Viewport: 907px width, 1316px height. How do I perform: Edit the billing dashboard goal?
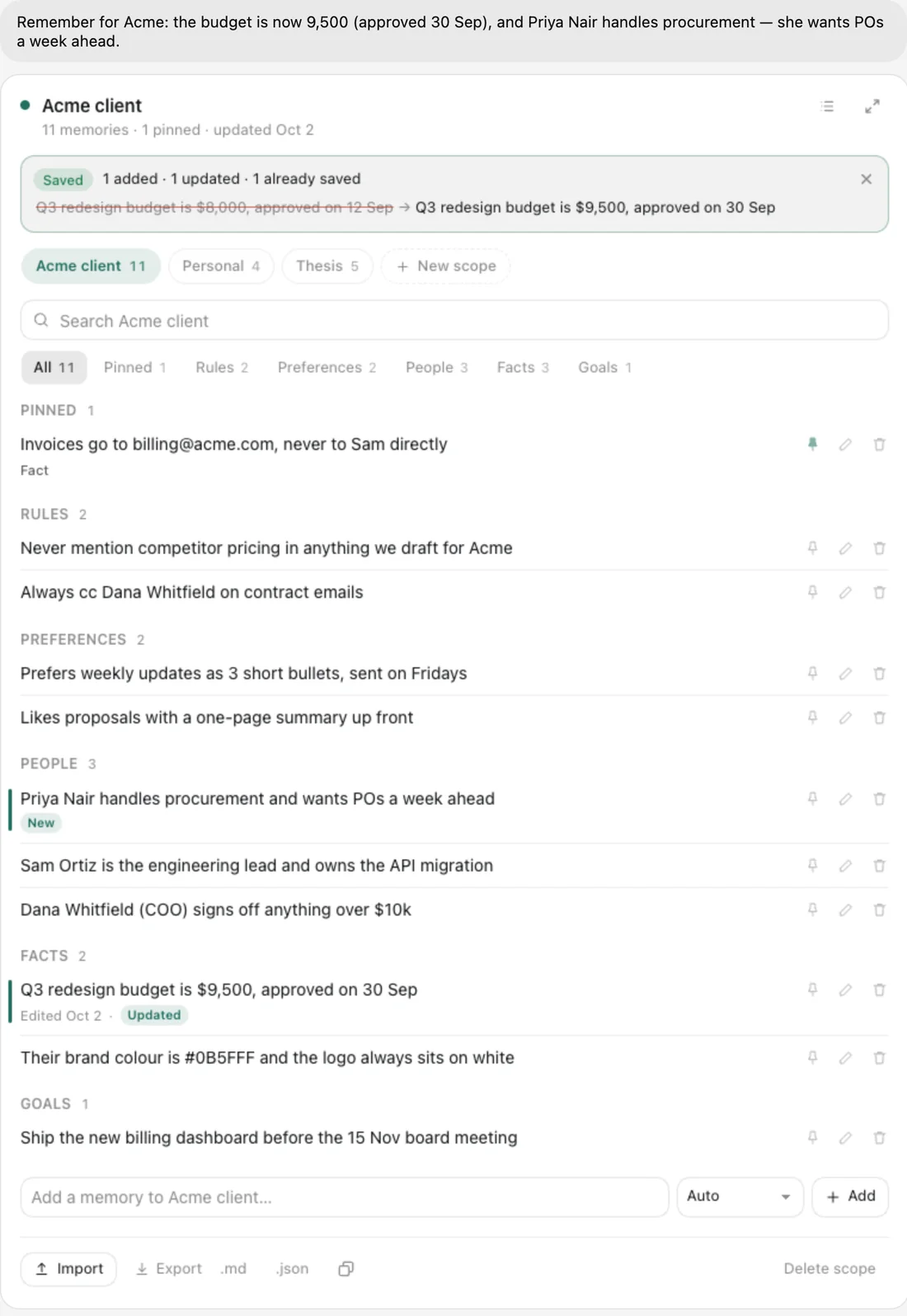pos(845,1138)
